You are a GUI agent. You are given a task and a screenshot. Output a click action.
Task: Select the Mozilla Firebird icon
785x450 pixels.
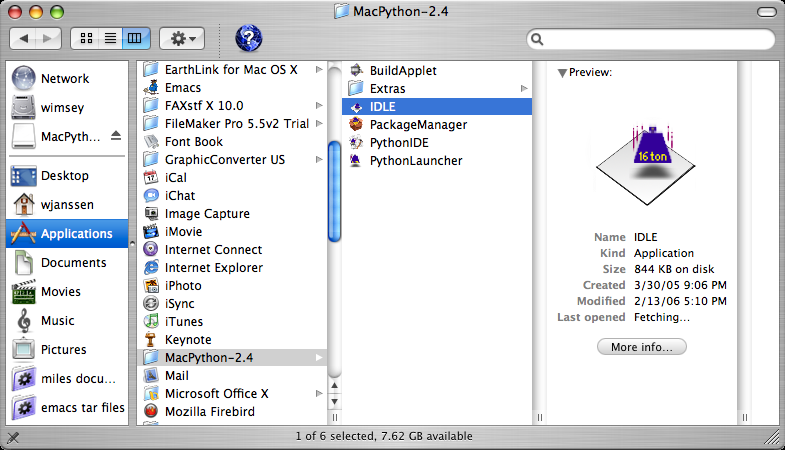click(151, 412)
